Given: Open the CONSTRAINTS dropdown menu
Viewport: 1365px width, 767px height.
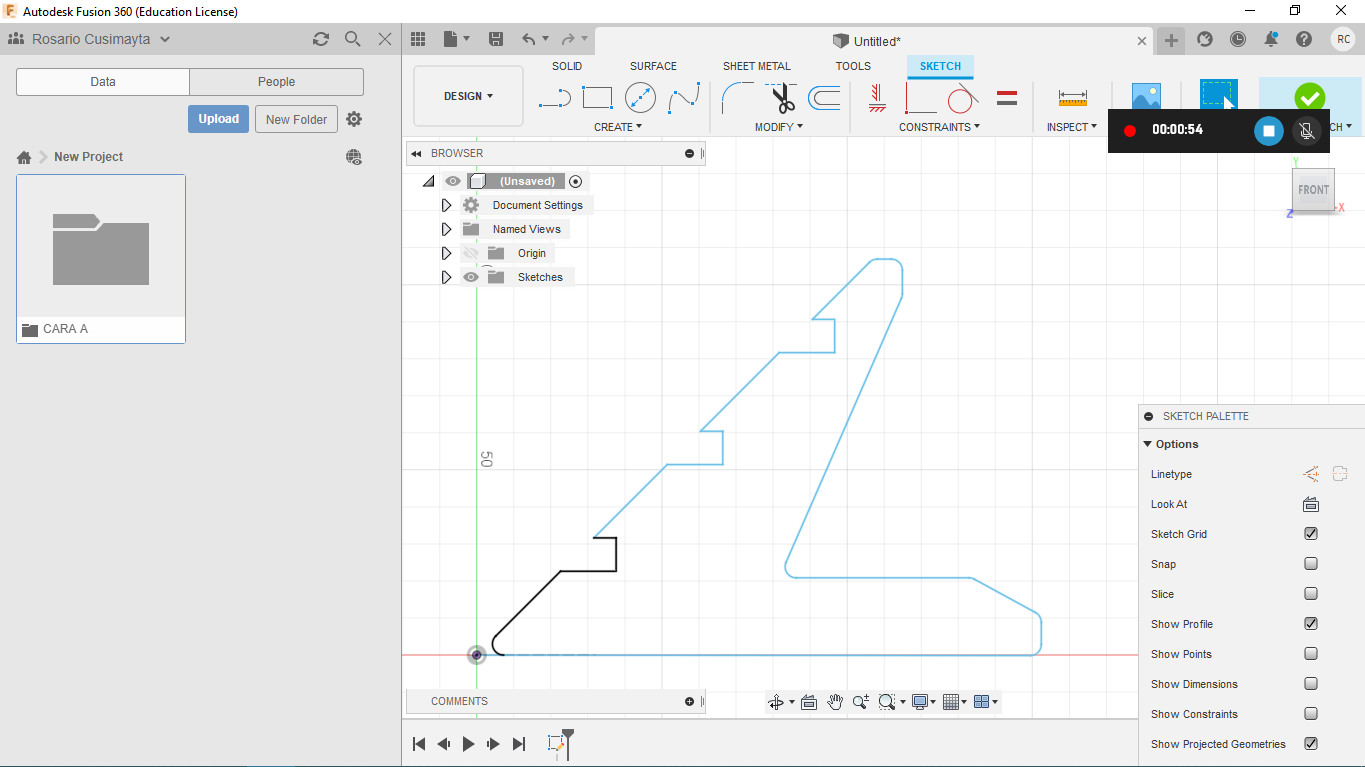Looking at the screenshot, I should coord(939,127).
